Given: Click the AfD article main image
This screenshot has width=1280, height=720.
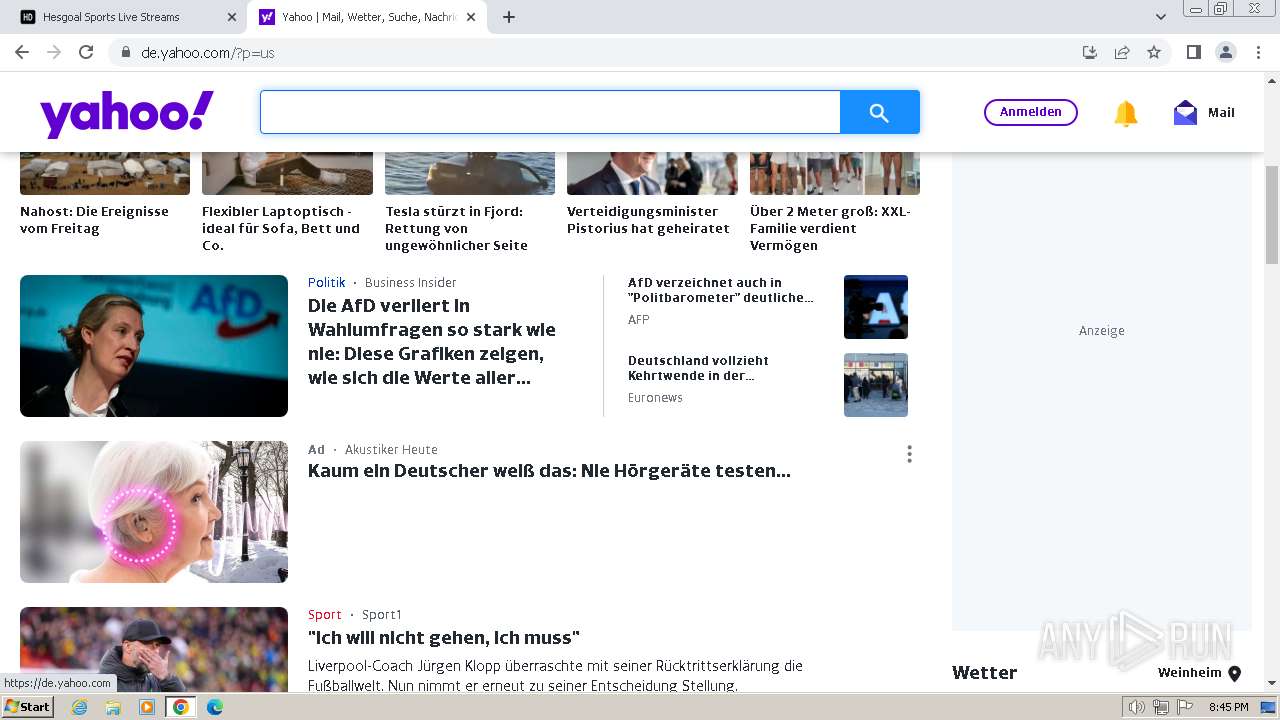Looking at the screenshot, I should [x=154, y=346].
